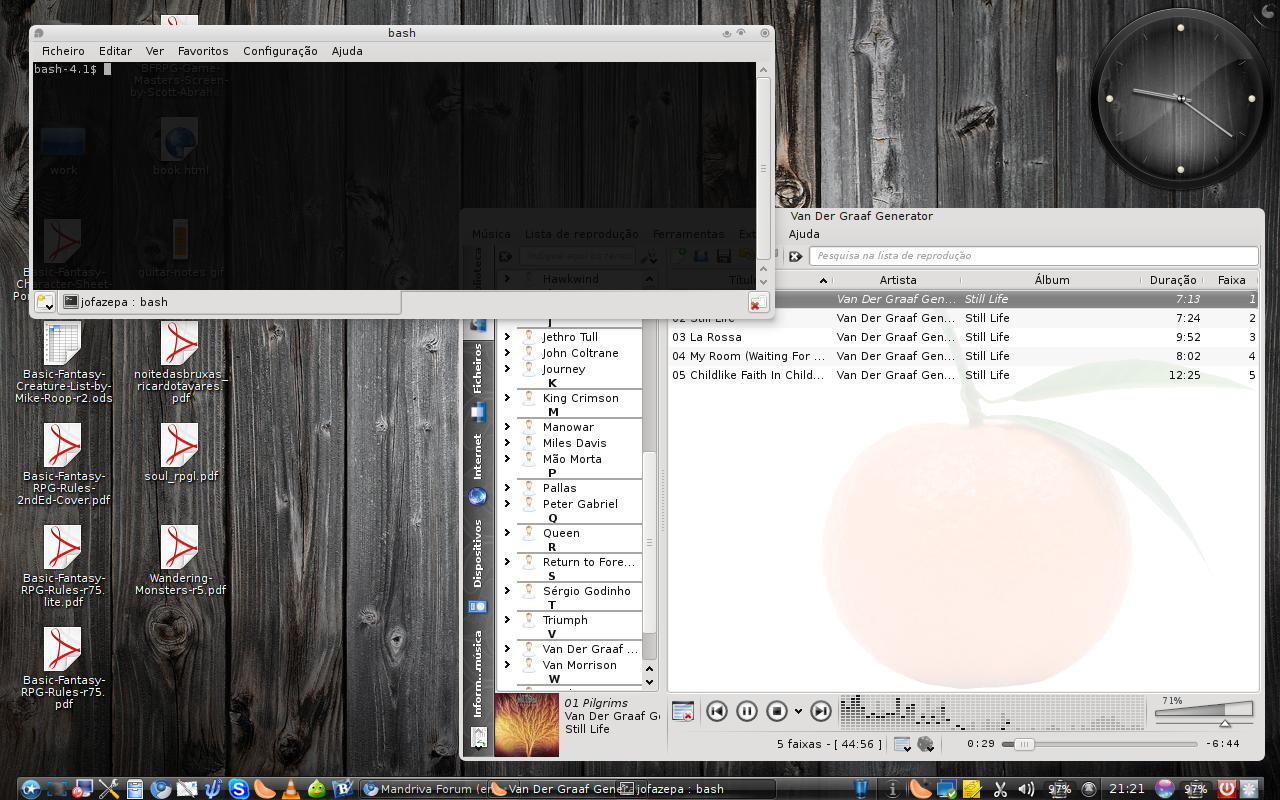Open Ficheiro menu in bash terminal
1280x800 pixels.
(x=63, y=51)
